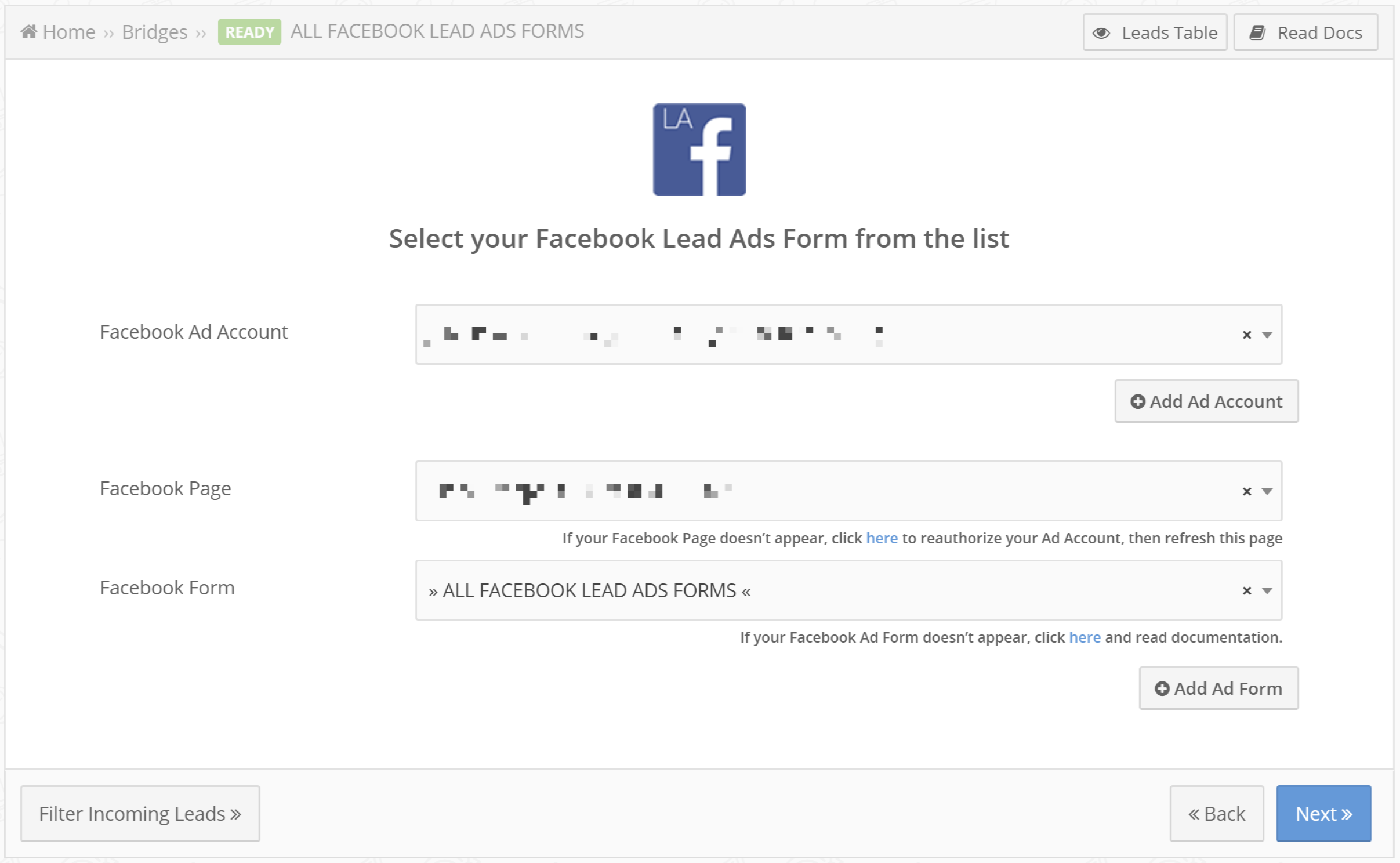The height and width of the screenshot is (863, 1400).
Task: Clear the Facebook Ad Account selection
Action: coord(1246,335)
